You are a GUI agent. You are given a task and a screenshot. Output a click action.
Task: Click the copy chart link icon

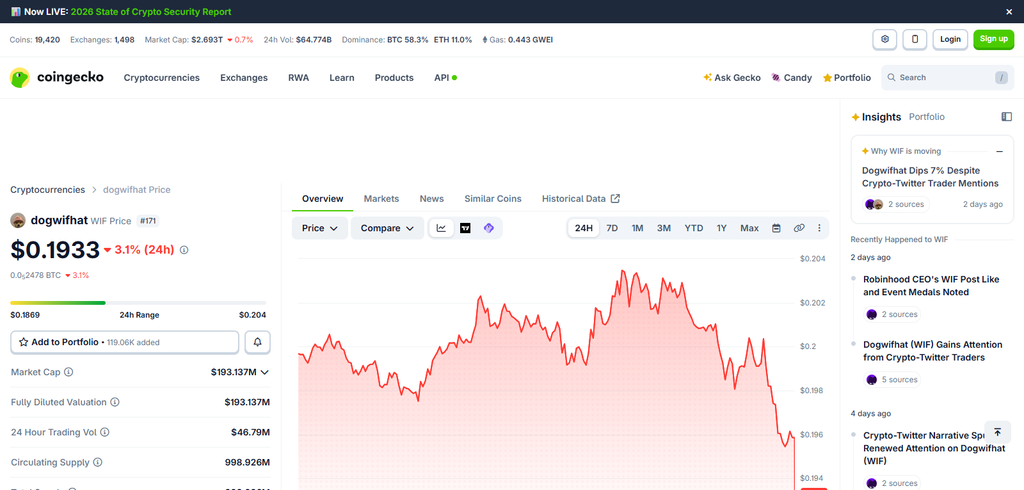coord(799,228)
